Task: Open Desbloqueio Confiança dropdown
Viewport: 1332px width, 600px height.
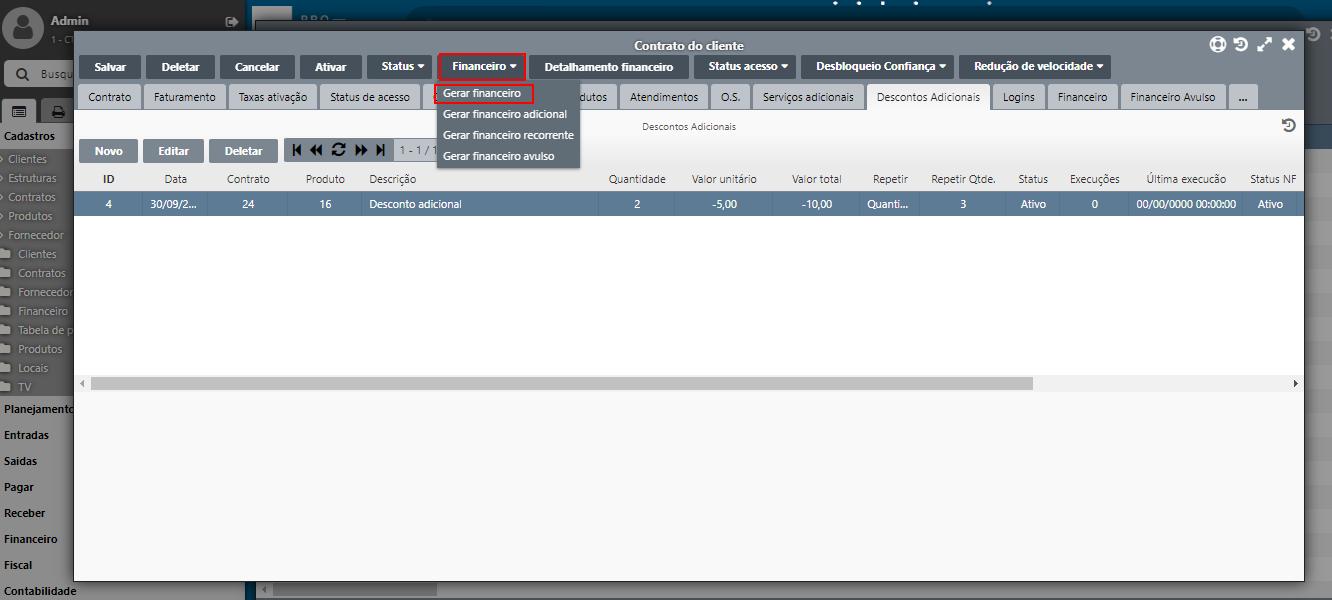Action: 880,67
